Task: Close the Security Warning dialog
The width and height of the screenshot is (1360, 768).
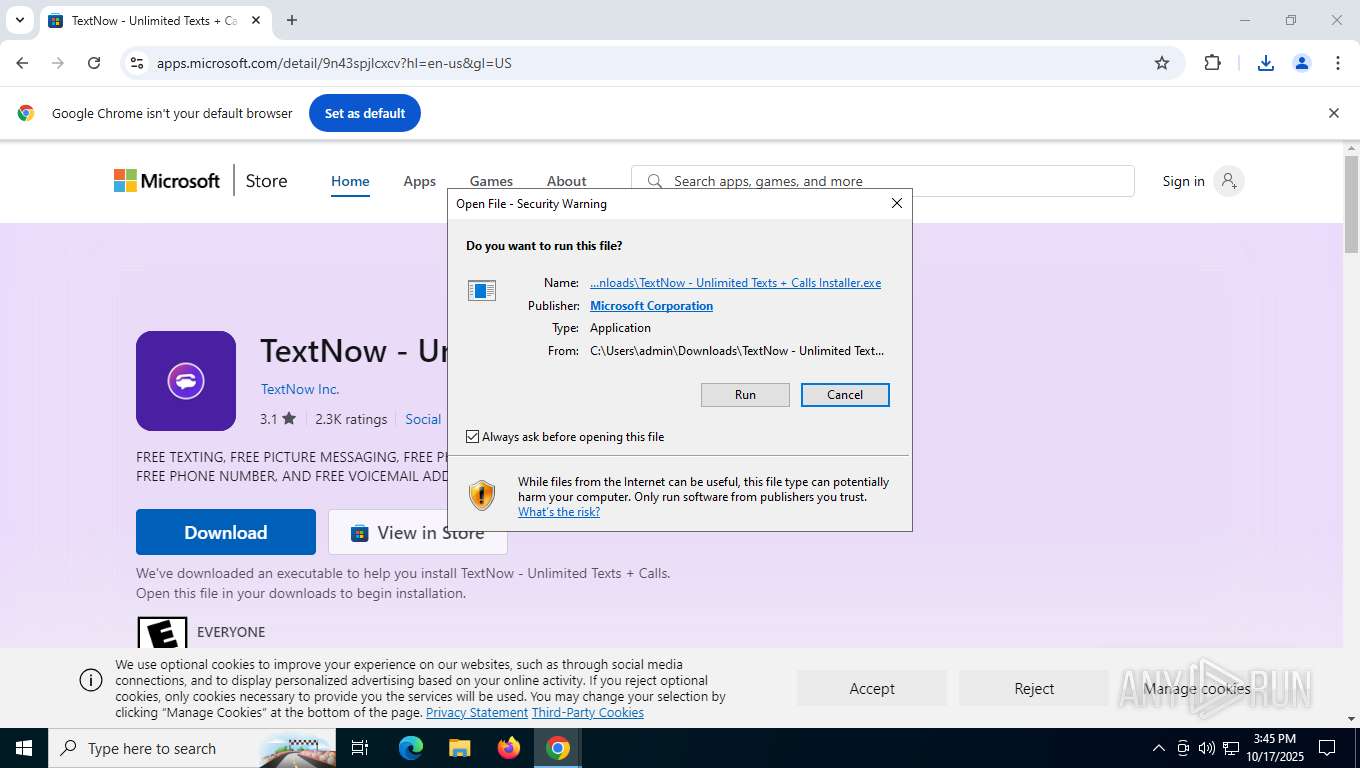Action: pyautogui.click(x=897, y=203)
